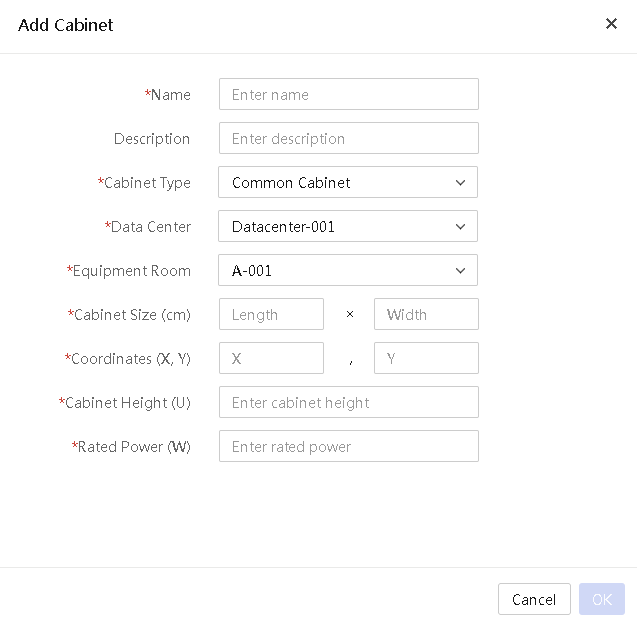This screenshot has height=625, width=637.
Task: Select the Width field of Cabinet Size
Action: (426, 314)
